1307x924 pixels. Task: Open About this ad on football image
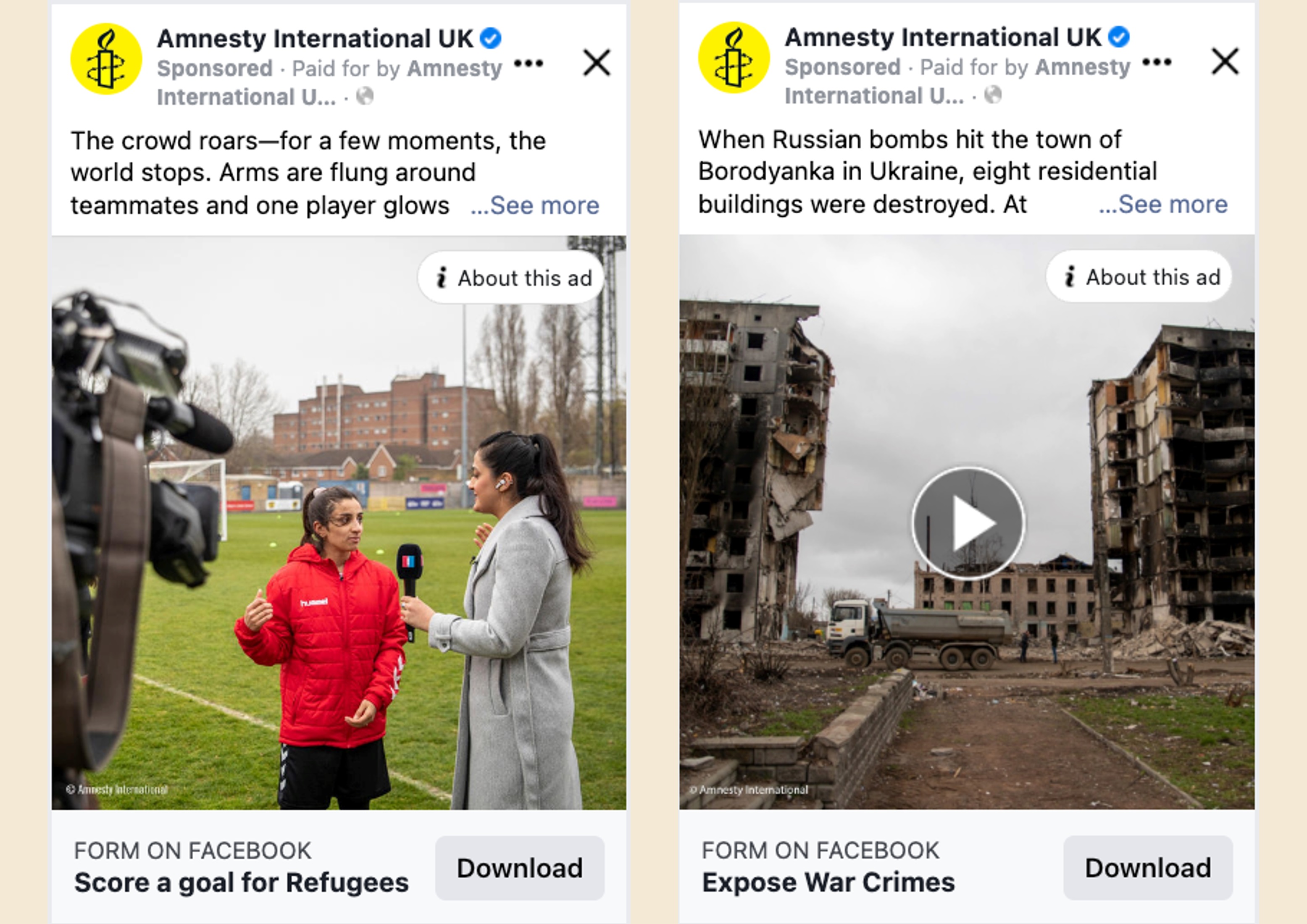(x=511, y=278)
